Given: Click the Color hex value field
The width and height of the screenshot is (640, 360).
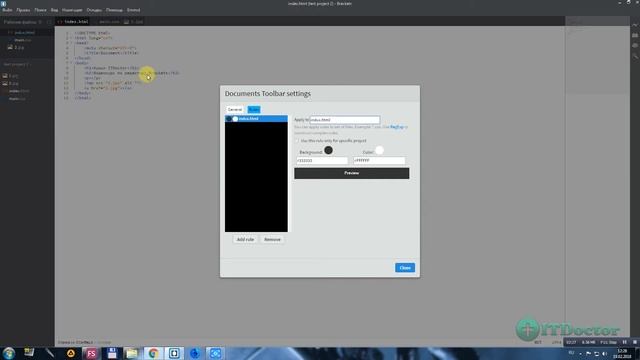Looking at the screenshot, I should [x=379, y=161].
